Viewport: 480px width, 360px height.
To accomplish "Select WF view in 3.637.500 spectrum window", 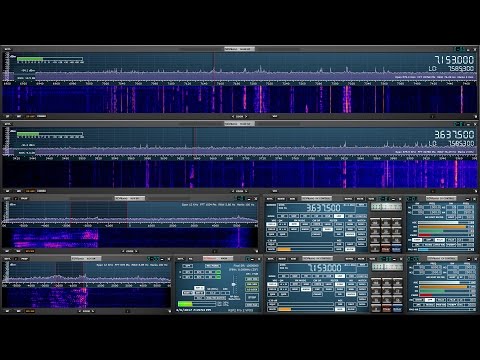I will point(19,191).
